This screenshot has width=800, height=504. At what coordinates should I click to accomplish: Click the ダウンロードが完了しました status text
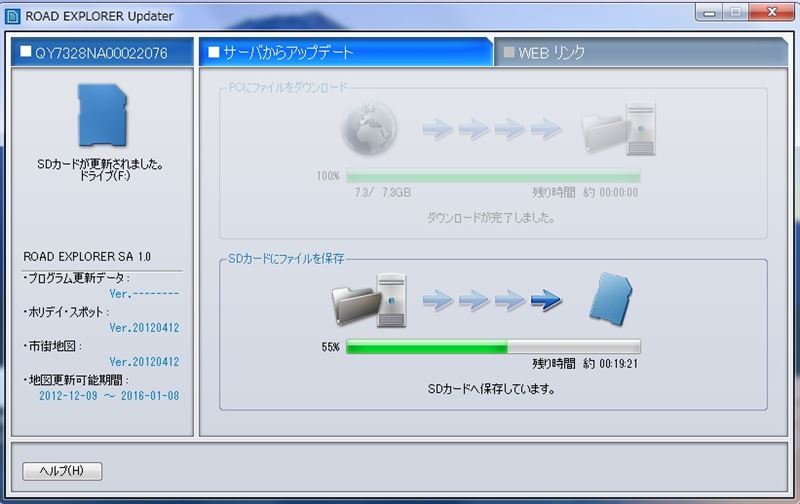491,218
